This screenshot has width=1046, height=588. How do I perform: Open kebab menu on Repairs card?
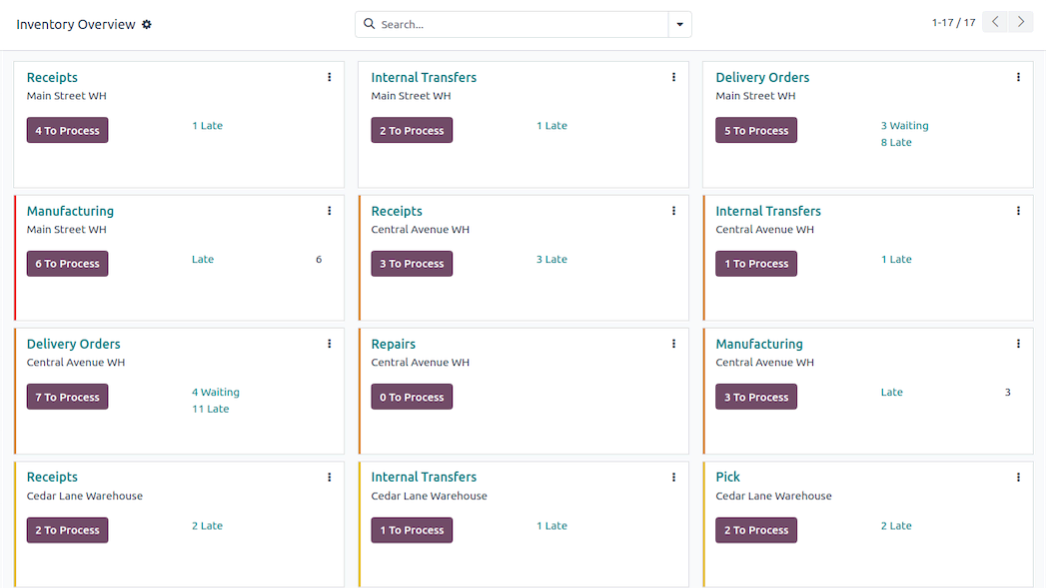(x=674, y=344)
